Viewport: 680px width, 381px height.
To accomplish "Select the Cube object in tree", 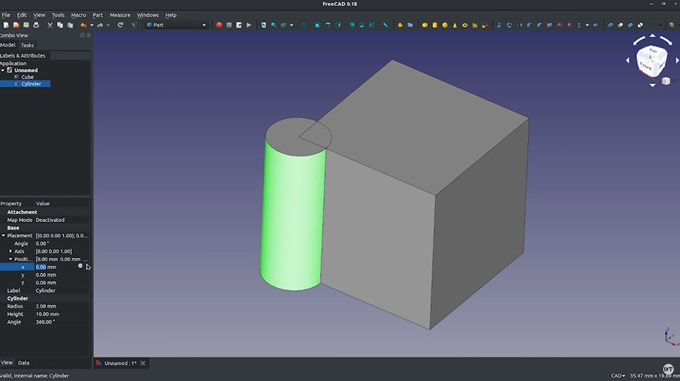I will [27, 77].
